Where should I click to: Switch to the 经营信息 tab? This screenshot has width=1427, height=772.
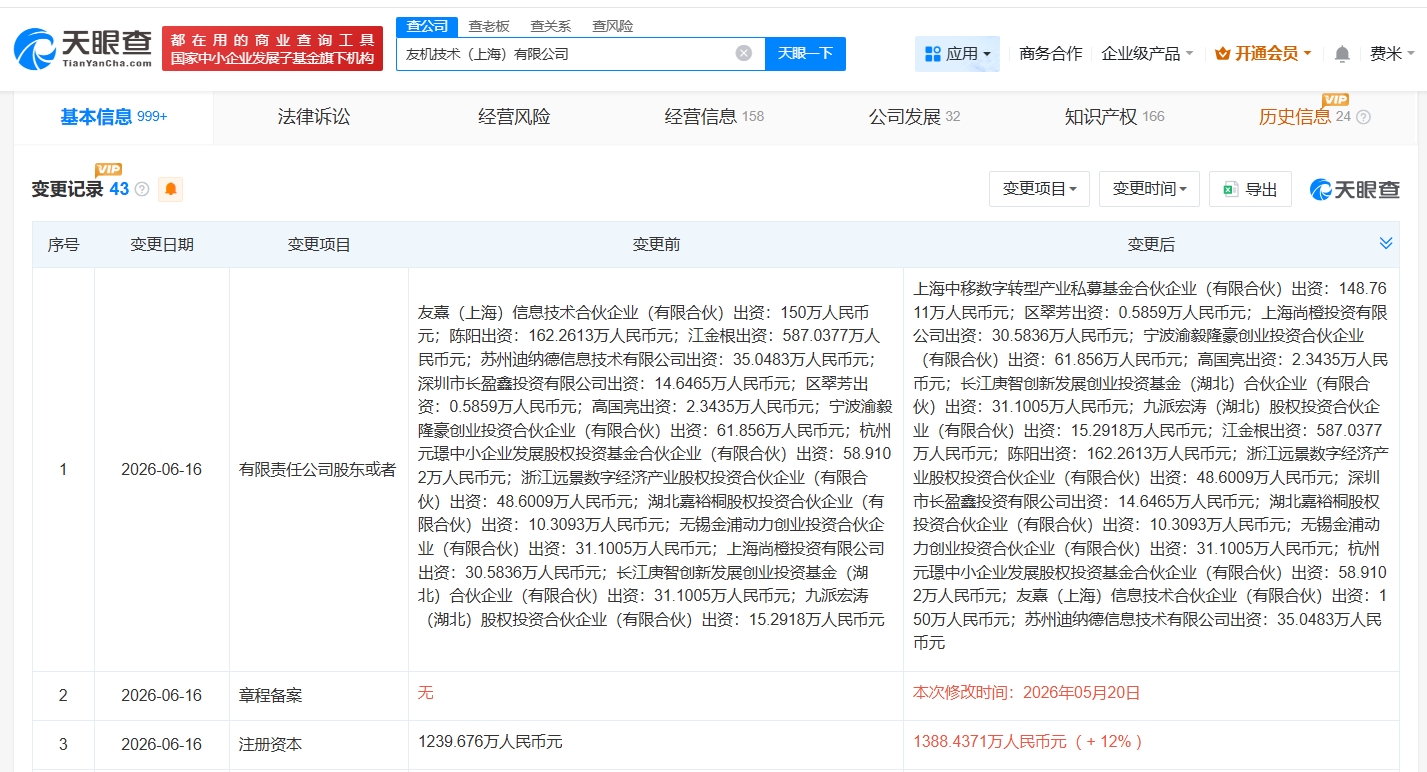point(714,117)
